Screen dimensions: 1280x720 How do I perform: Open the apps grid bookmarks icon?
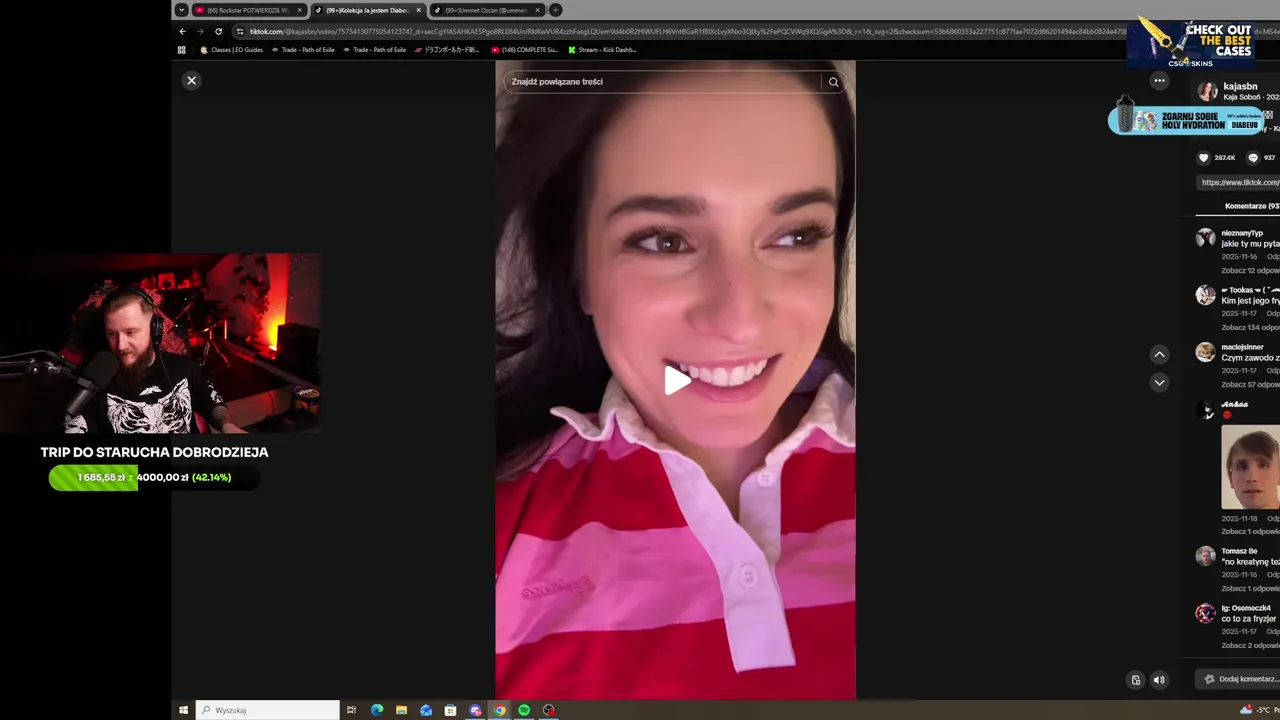click(x=181, y=49)
